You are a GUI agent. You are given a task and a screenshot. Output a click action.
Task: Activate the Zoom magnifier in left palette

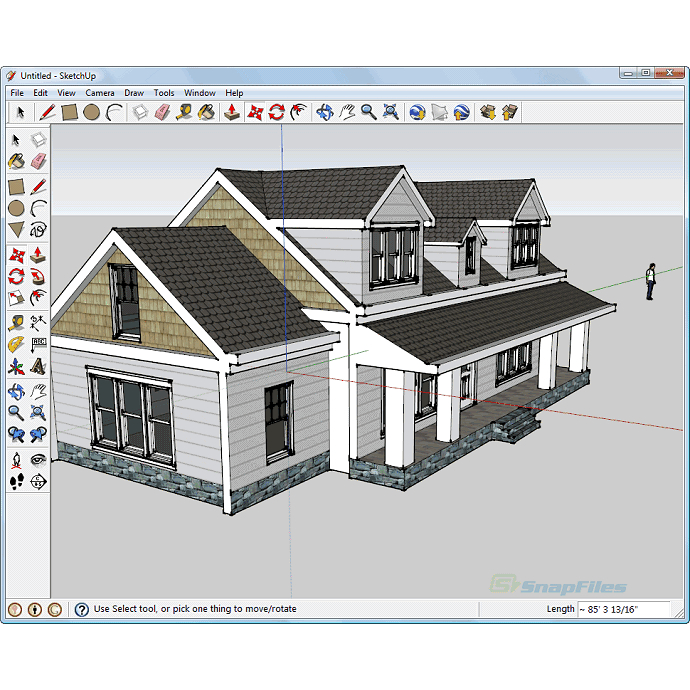[x=16, y=413]
